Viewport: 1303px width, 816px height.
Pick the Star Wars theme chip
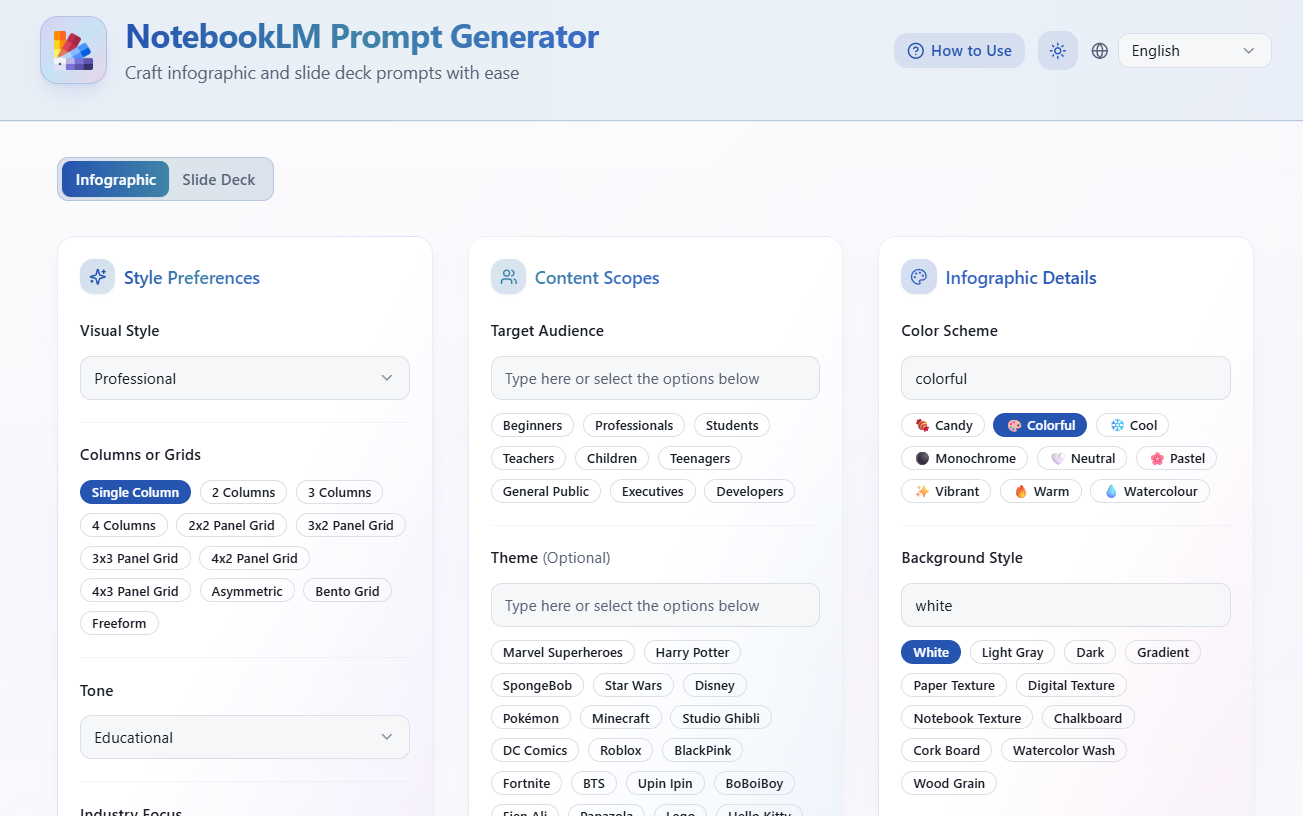click(633, 685)
